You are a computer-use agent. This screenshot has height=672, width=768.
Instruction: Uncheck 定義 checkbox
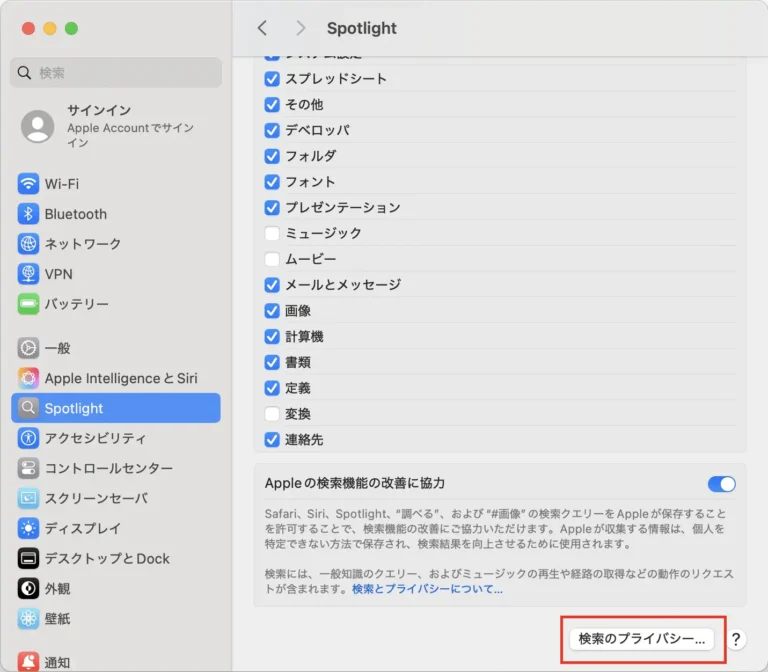pos(272,388)
